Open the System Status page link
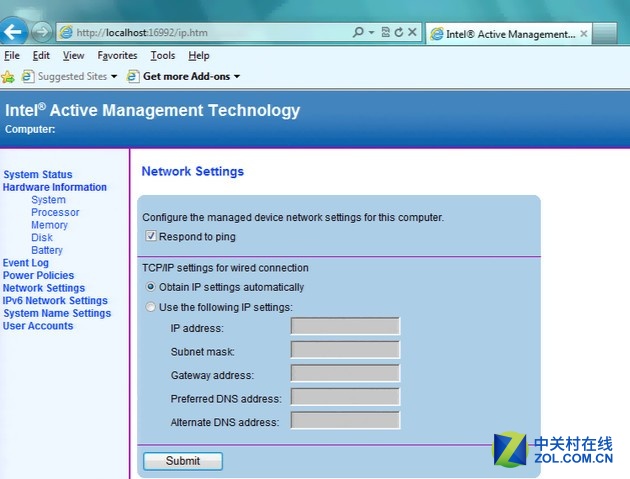630x479 pixels. point(38,174)
